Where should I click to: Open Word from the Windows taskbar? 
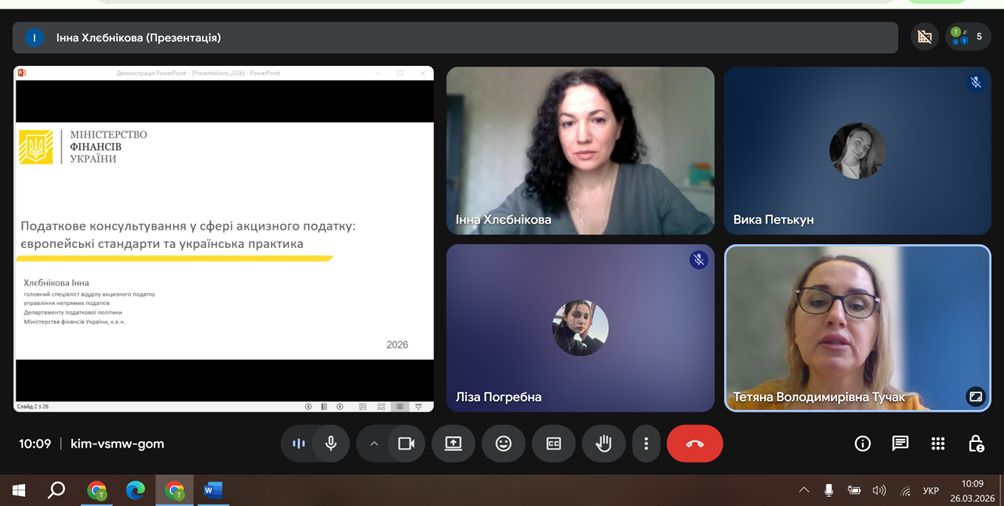[x=213, y=490]
